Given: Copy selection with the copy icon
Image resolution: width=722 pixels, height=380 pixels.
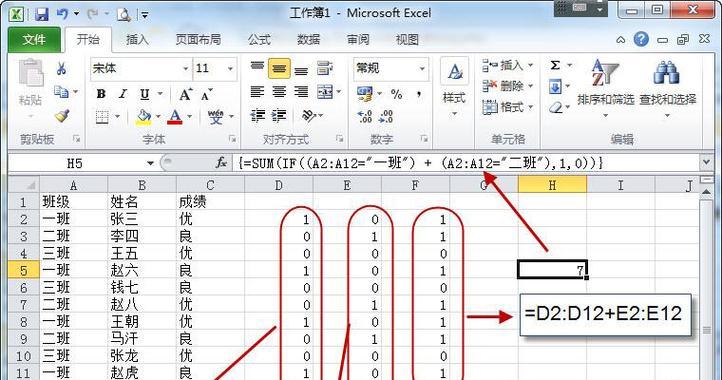Looking at the screenshot, I should click(x=61, y=92).
